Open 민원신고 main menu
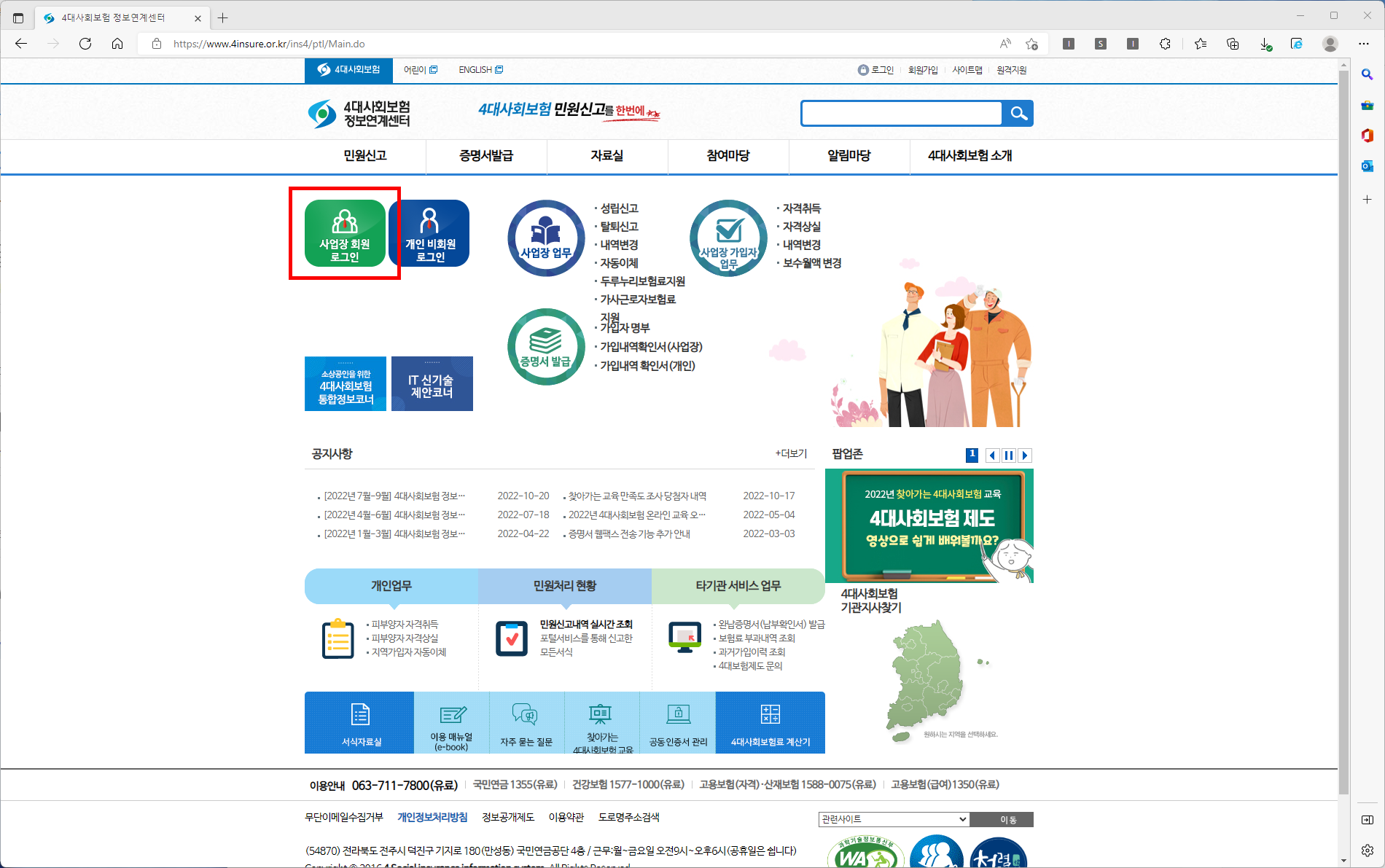This screenshot has width=1385, height=868. (x=365, y=156)
